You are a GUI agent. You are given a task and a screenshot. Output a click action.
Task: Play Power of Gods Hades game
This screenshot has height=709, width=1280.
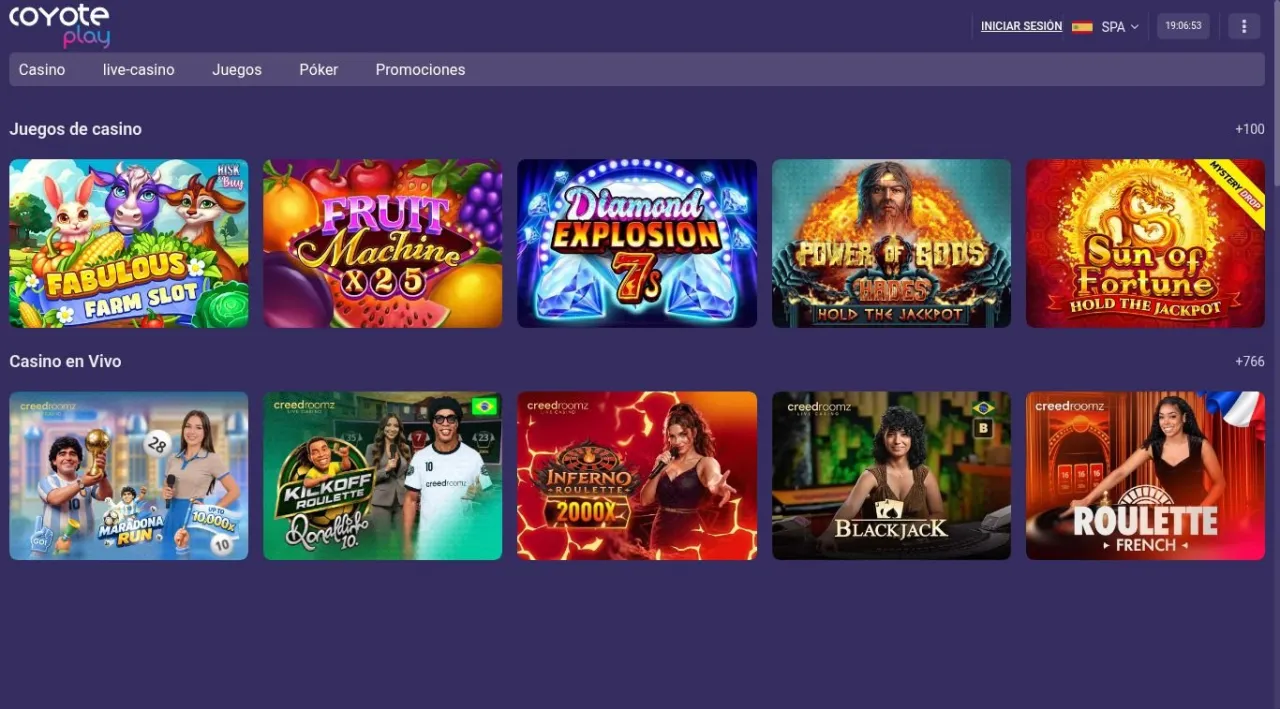click(891, 243)
